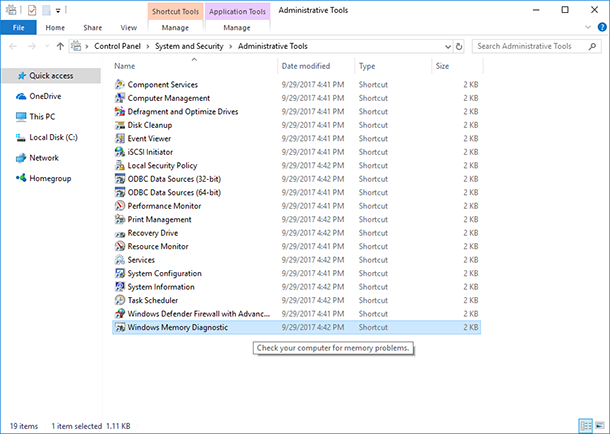The width and height of the screenshot is (610, 434).
Task: Click the Windows Defender Firewall icon
Action: [x=120, y=314]
